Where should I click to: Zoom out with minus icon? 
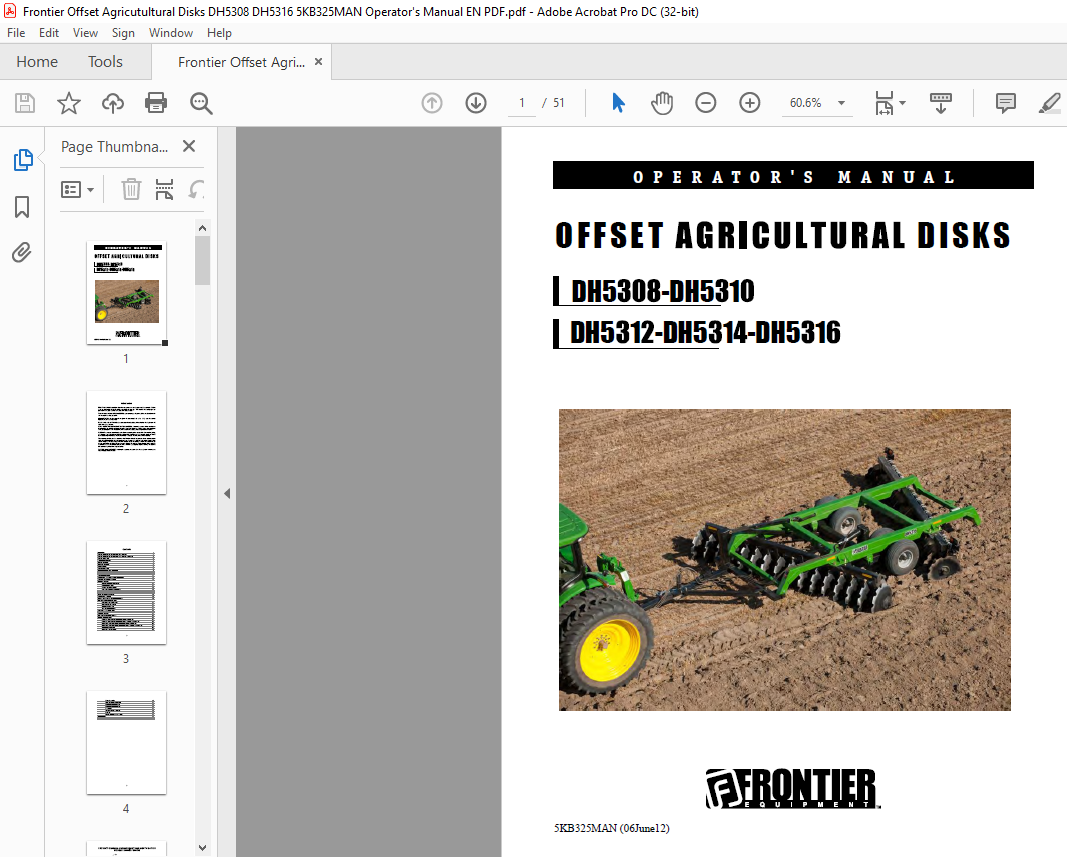706,103
